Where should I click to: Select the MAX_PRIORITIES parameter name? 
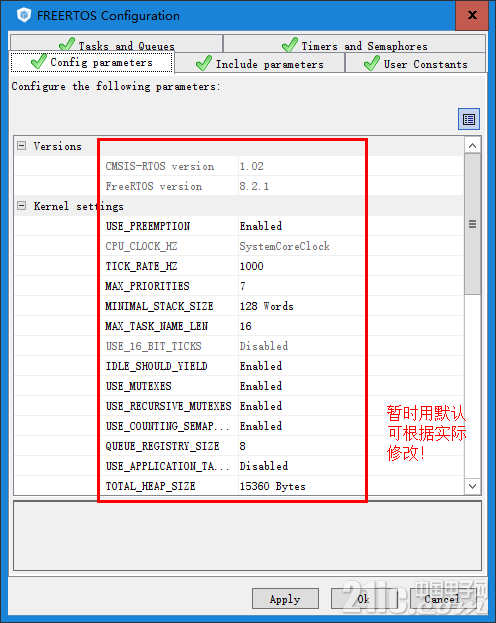(147, 286)
